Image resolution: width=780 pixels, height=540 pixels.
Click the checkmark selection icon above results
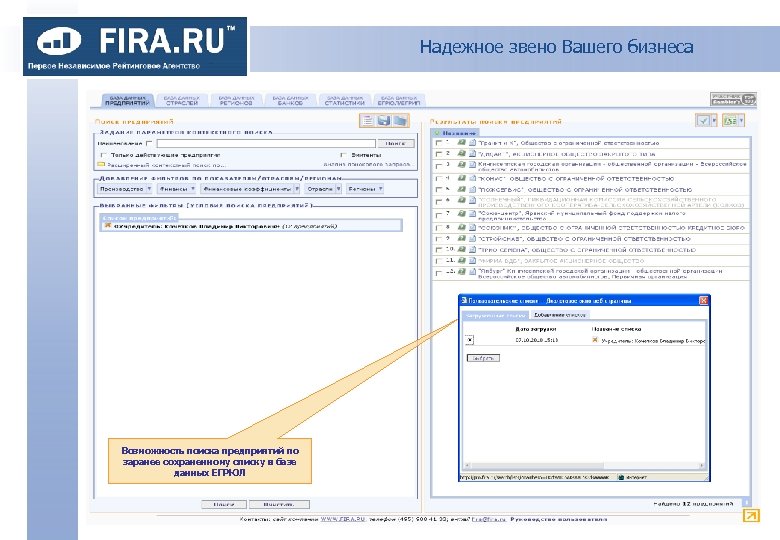[x=703, y=120]
